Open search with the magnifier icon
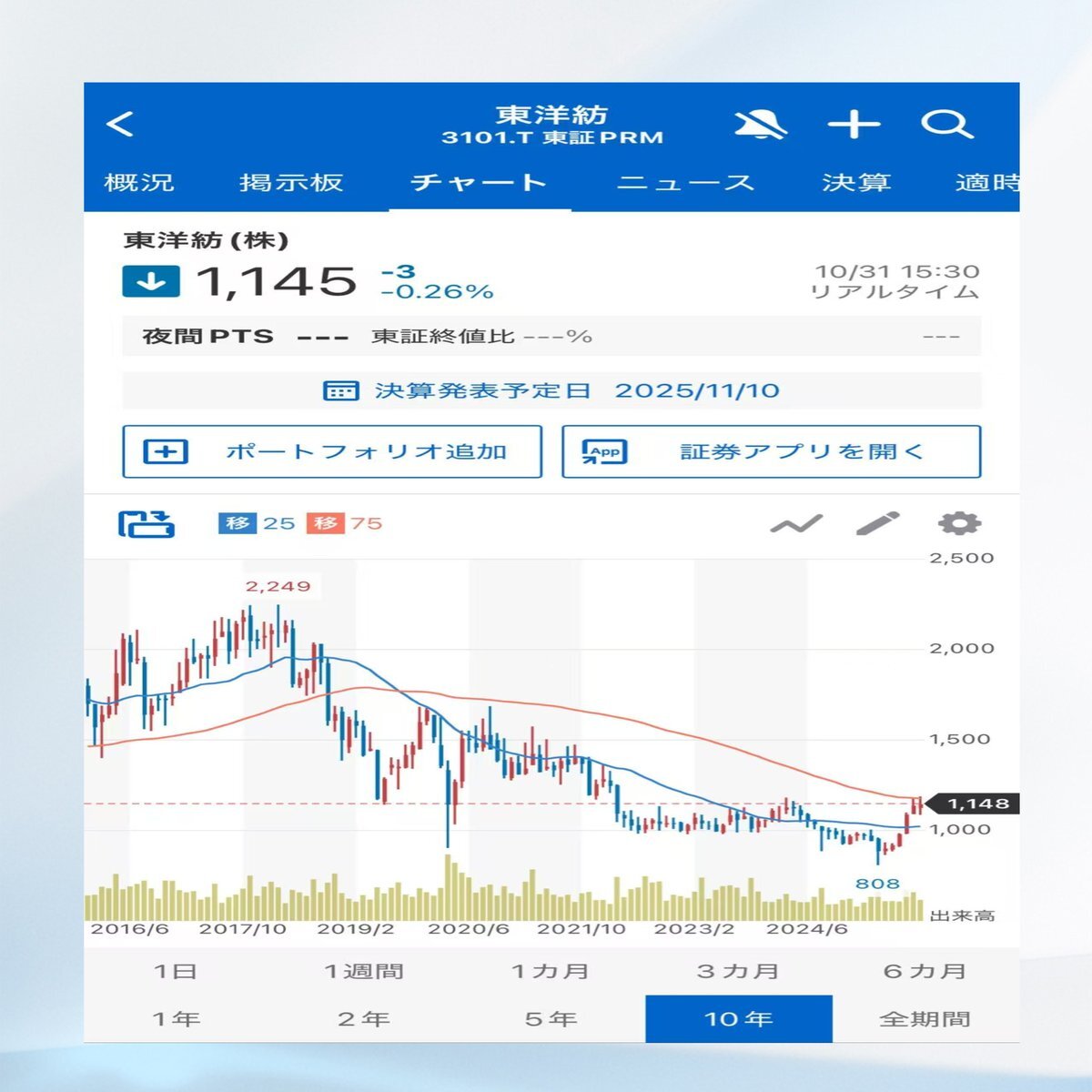Image resolution: width=1092 pixels, height=1092 pixels. pos(946,125)
